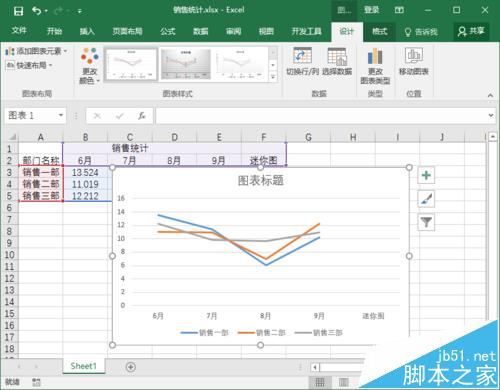Switch to the 开始 ribbon tab

pyautogui.click(x=54, y=31)
